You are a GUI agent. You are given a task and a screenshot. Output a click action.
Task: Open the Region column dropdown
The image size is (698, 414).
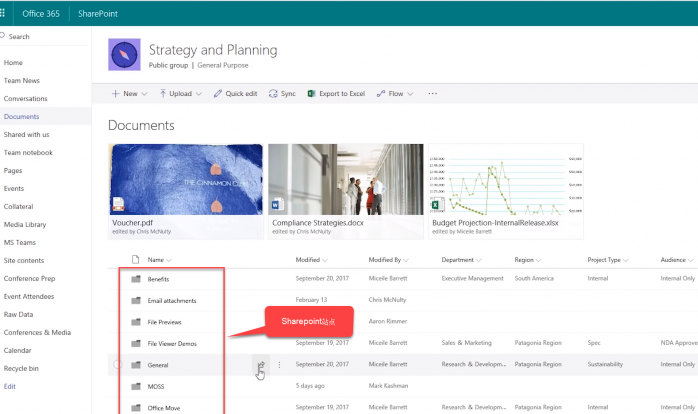coord(538,260)
